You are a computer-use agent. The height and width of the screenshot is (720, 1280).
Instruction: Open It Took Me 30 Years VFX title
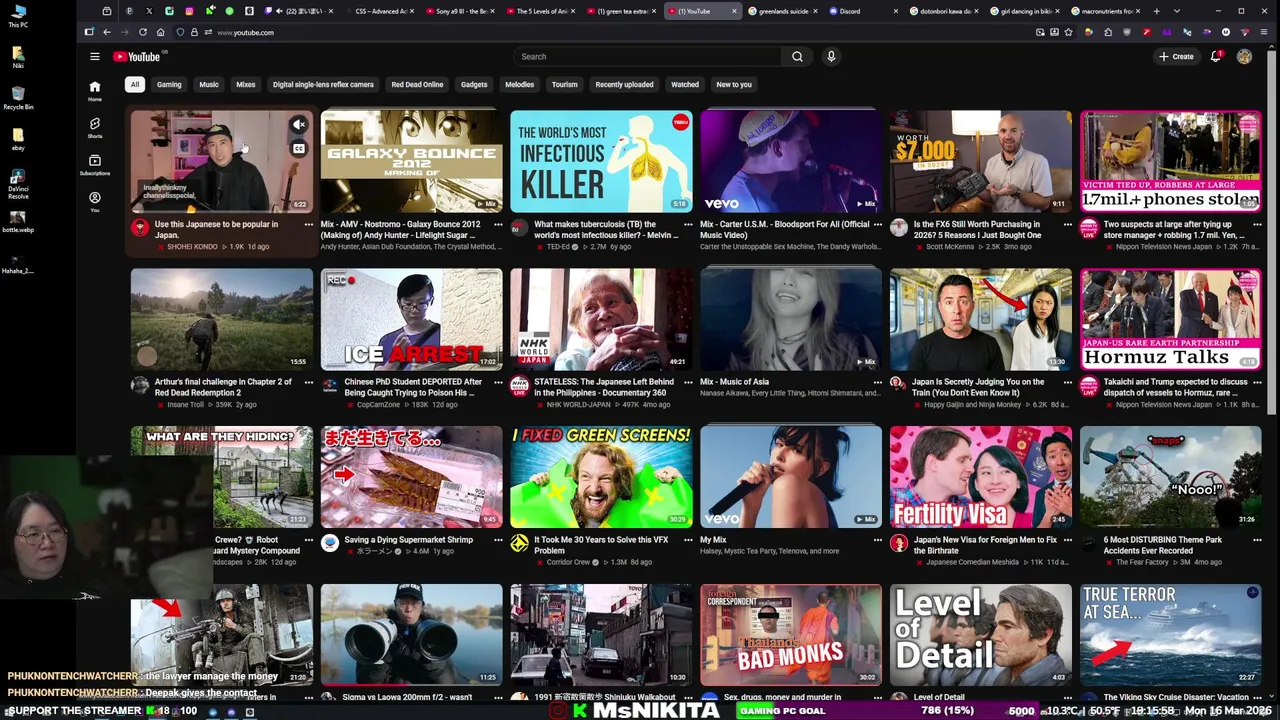601,545
